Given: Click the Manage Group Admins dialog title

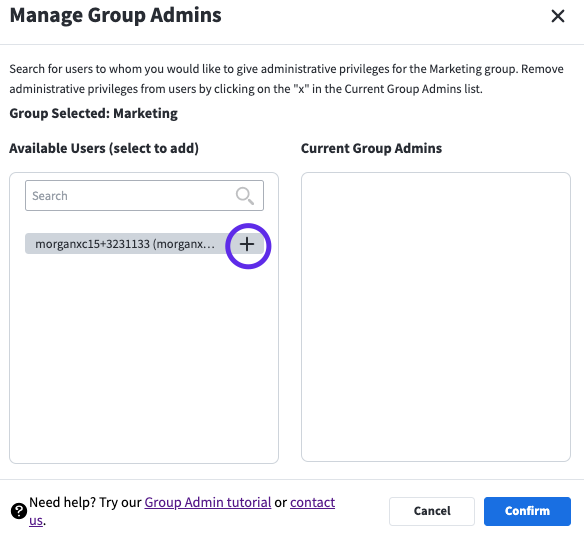Looking at the screenshot, I should 115,16.
